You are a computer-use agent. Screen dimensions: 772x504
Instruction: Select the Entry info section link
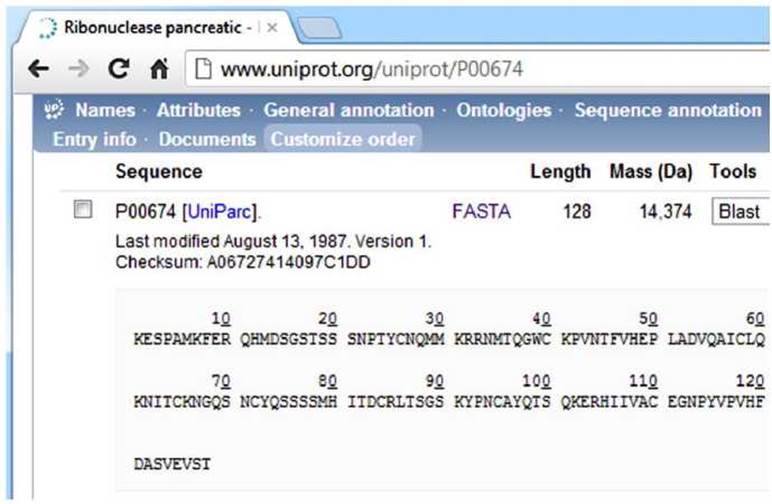[x=95, y=139]
